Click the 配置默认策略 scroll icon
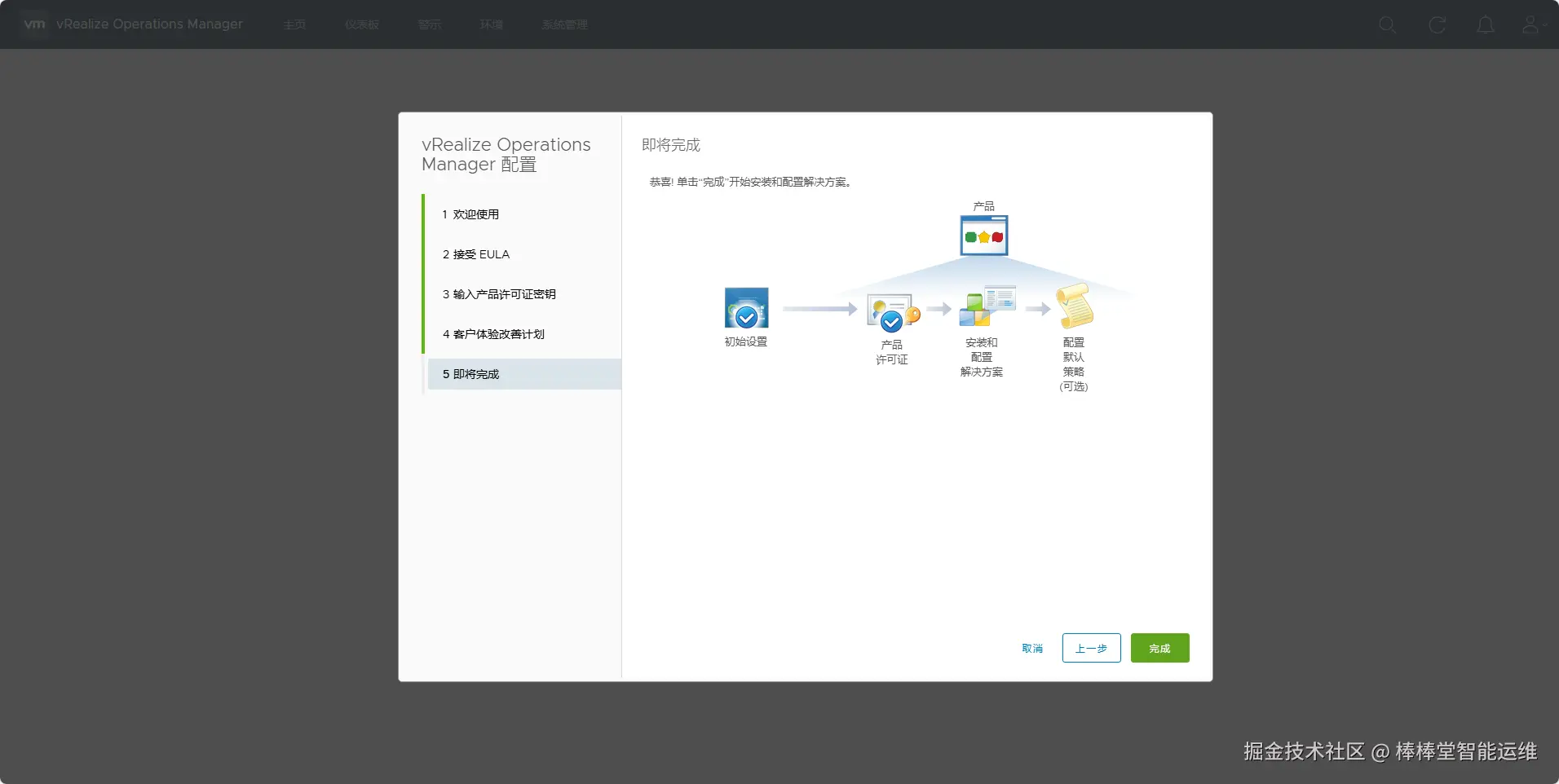Screen dimensions: 1559x784 [x=1075, y=306]
